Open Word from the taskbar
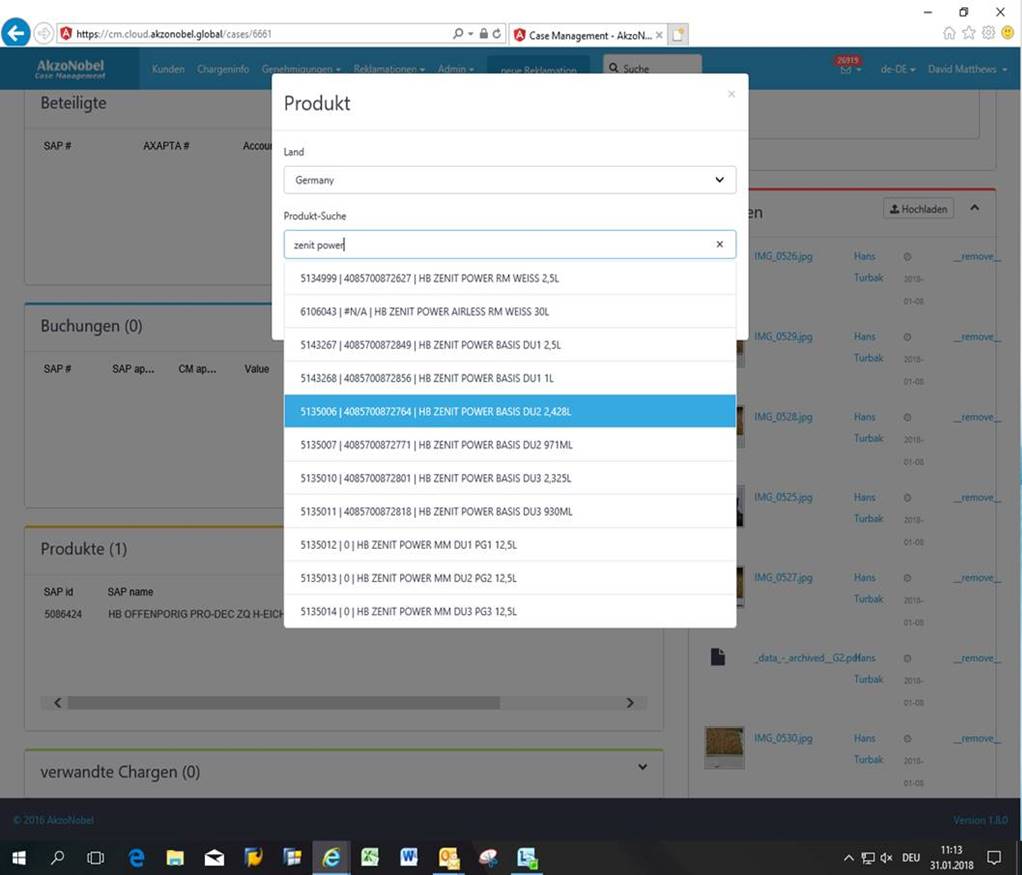 (409, 857)
